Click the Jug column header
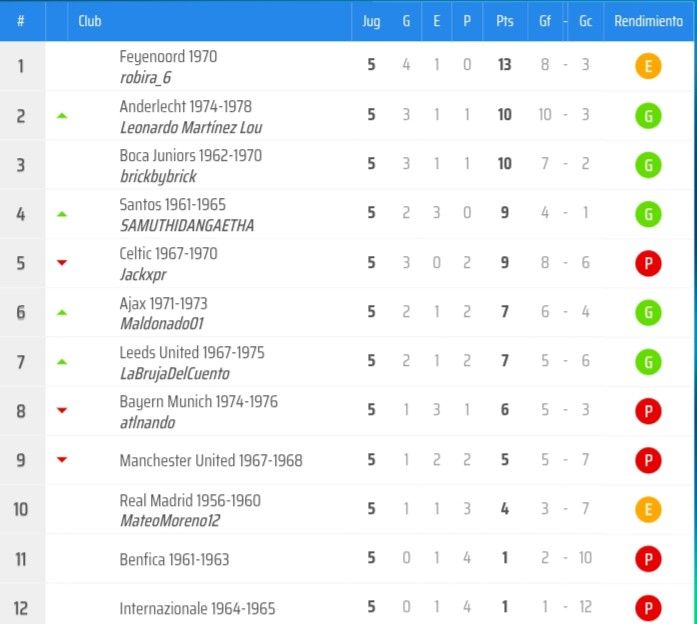Image resolution: width=697 pixels, height=624 pixels. (x=371, y=21)
